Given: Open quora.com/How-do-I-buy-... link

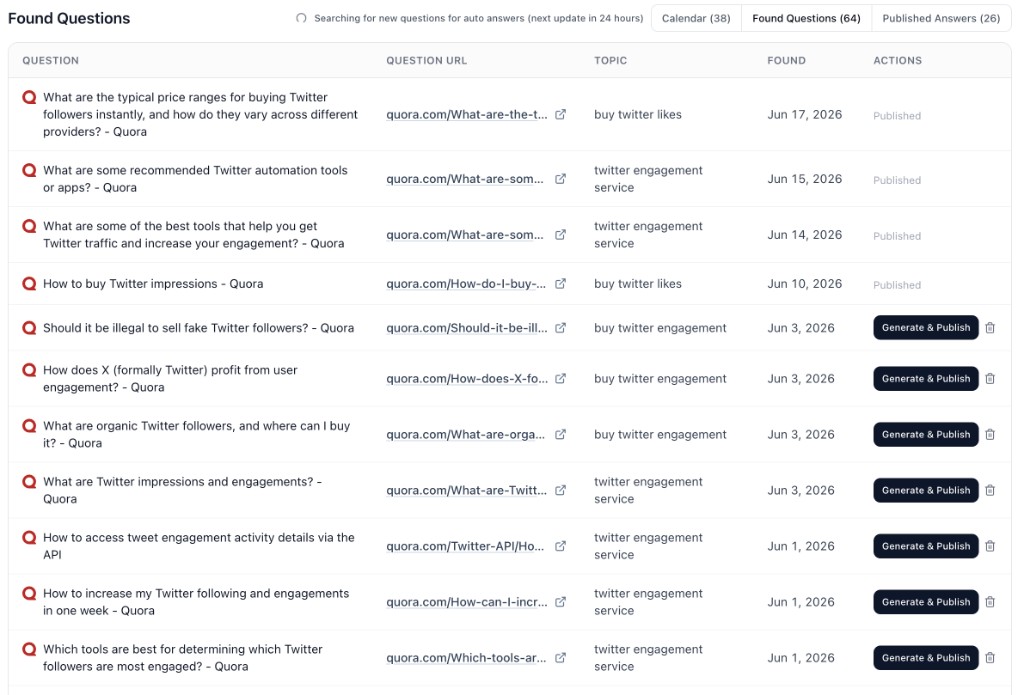Looking at the screenshot, I should [466, 283].
